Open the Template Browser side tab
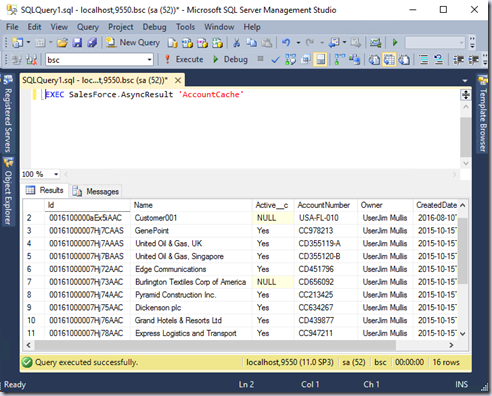The width and height of the screenshot is (492, 396). (483, 114)
